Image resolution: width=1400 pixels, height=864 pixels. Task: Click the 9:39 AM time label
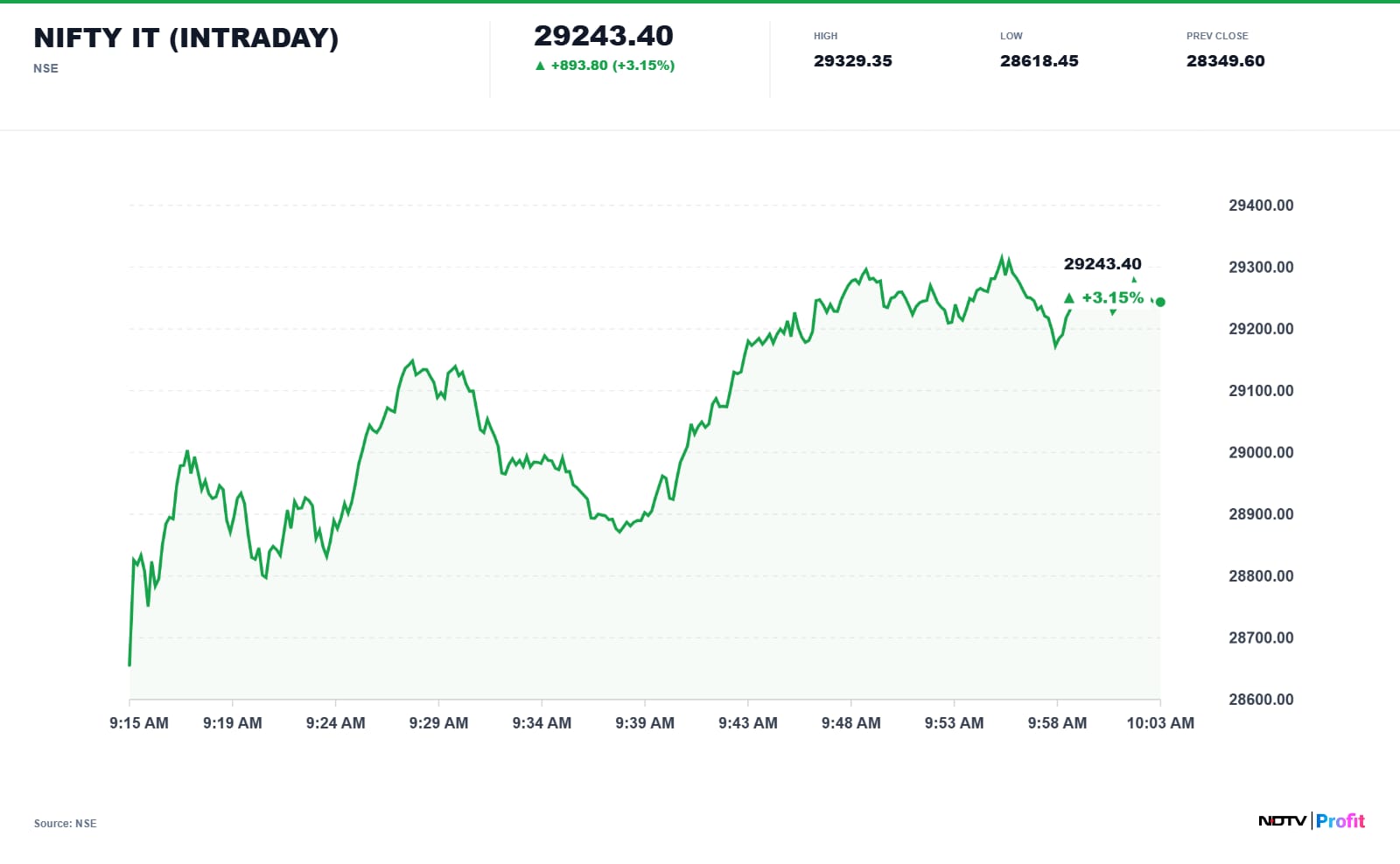645,723
